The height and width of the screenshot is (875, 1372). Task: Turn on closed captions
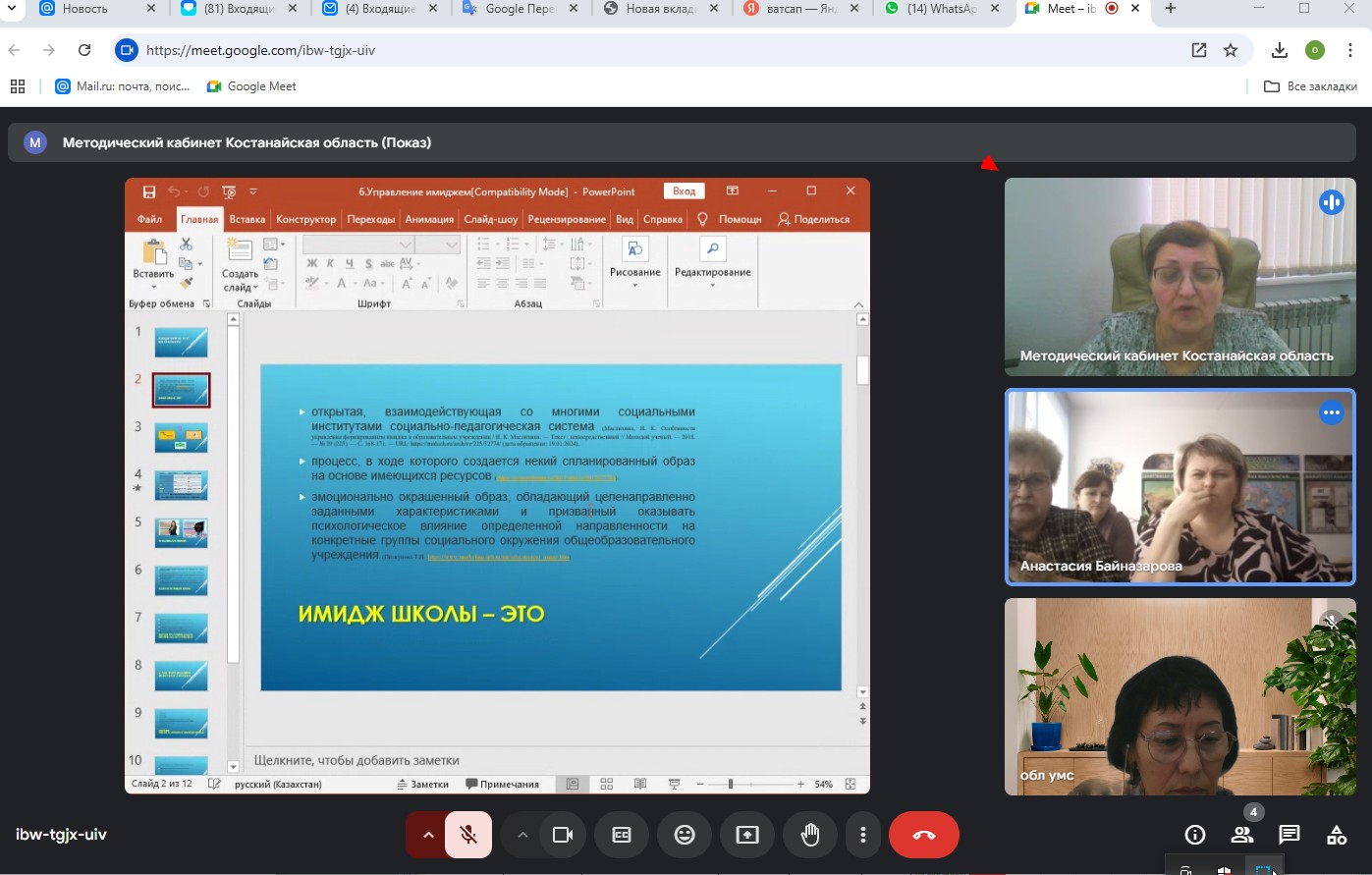coord(622,835)
